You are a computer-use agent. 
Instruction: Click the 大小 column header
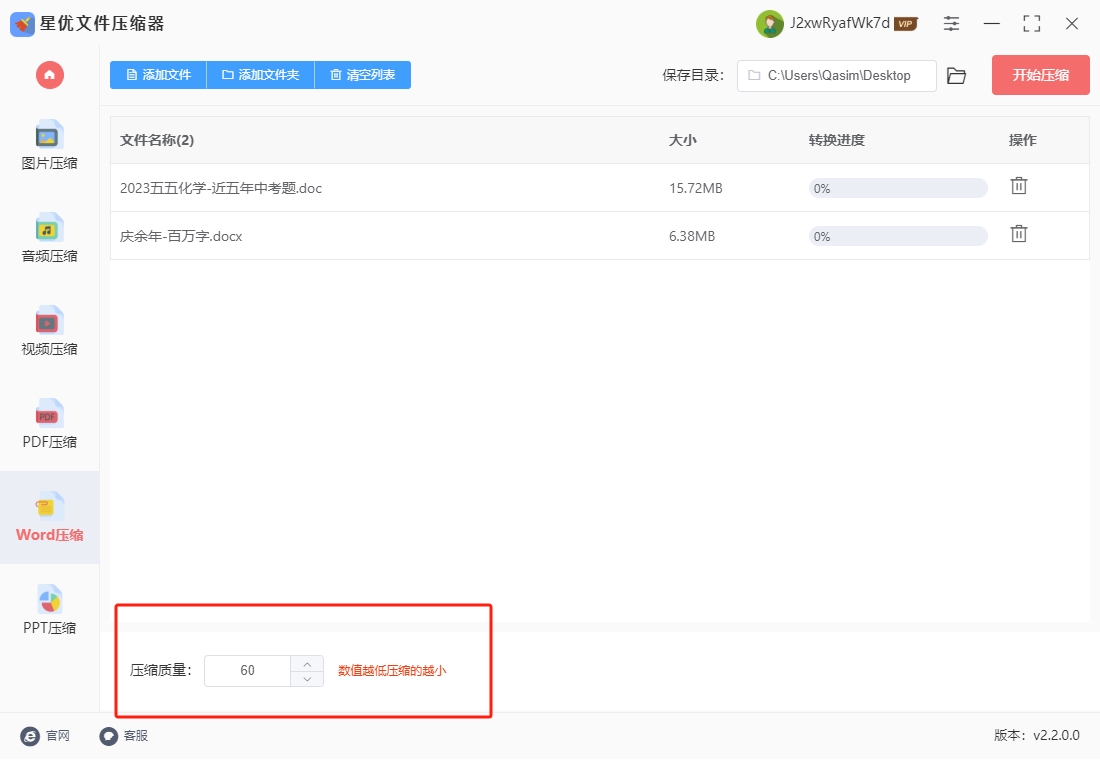[683, 140]
